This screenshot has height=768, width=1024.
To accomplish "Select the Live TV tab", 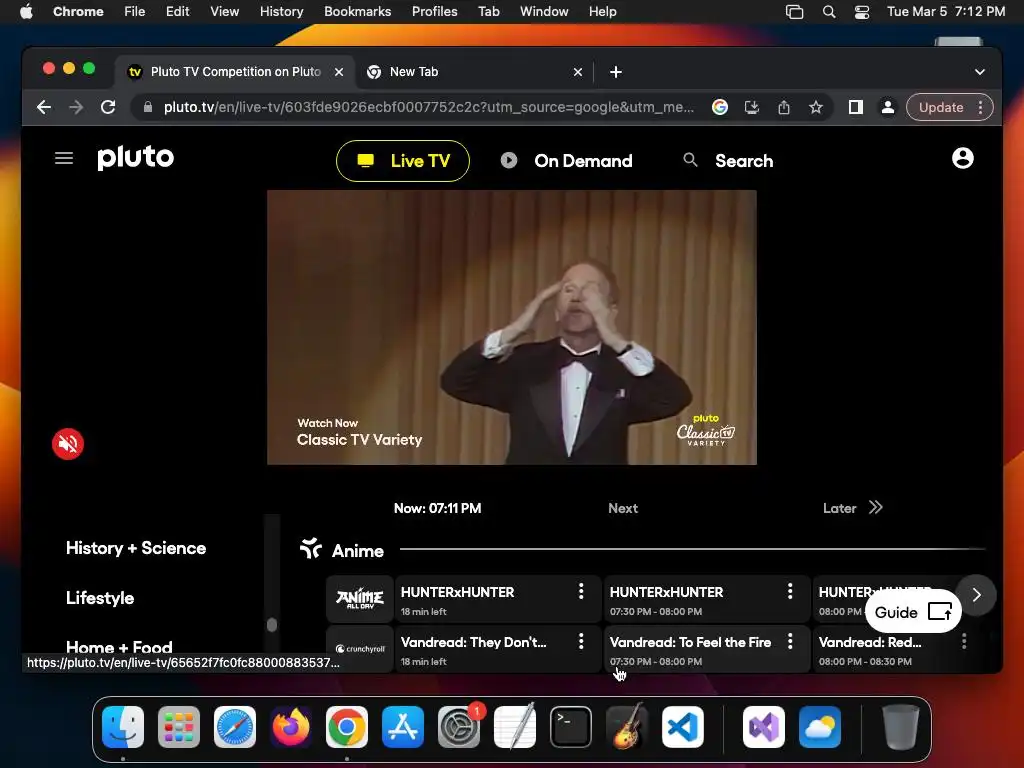I will click(403, 161).
